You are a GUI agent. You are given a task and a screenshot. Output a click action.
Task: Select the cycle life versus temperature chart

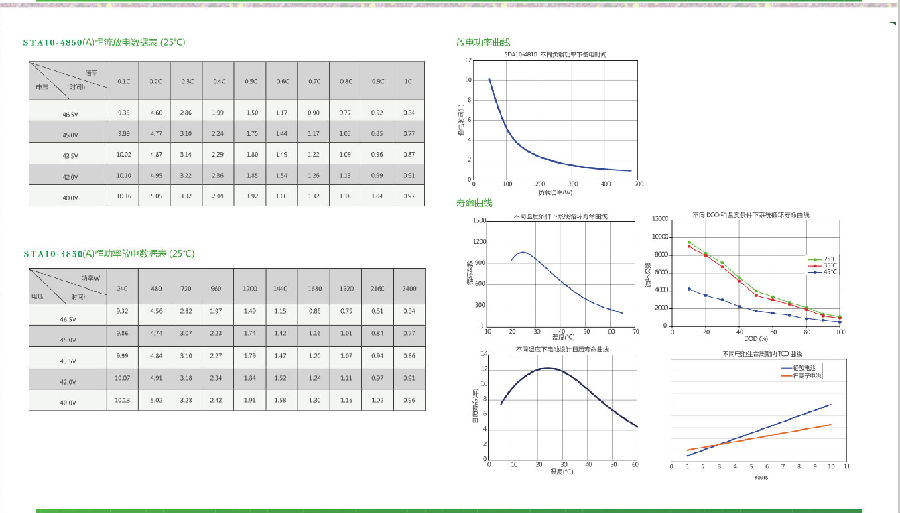pos(560,274)
